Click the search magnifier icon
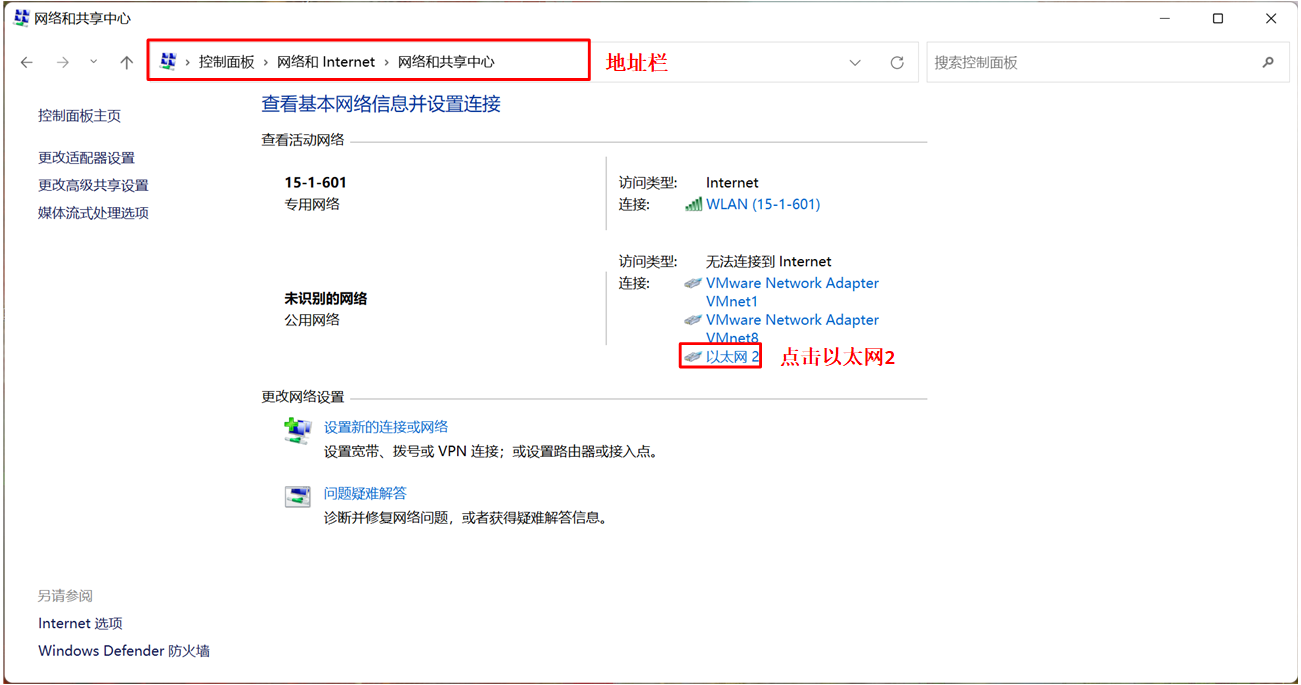The width and height of the screenshot is (1301, 685). click(1268, 62)
